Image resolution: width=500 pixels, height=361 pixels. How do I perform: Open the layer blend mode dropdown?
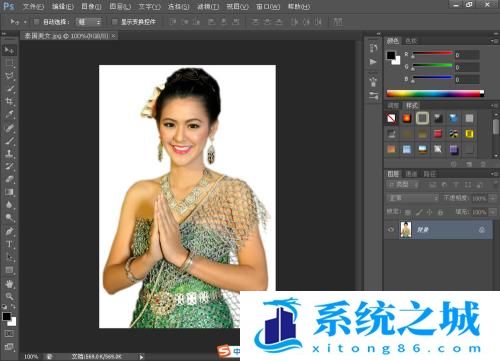click(x=413, y=198)
